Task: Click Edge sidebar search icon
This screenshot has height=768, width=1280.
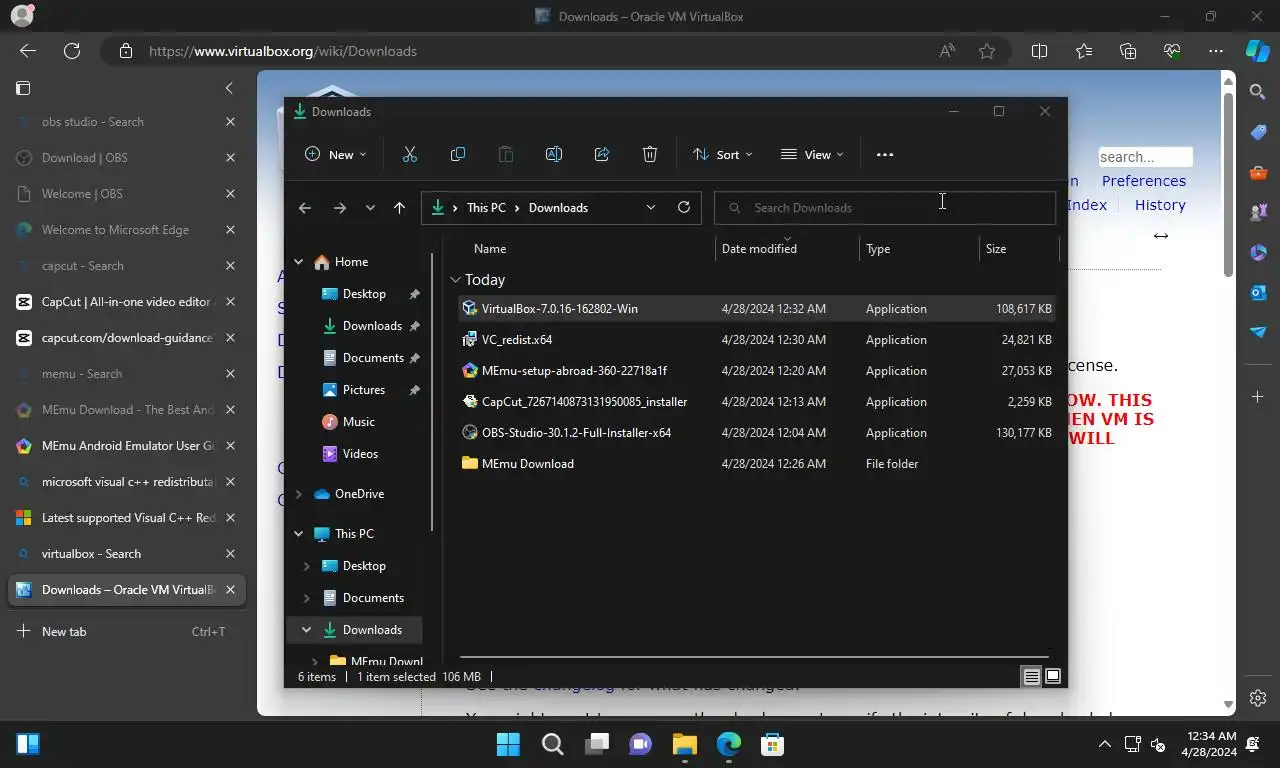Action: pyautogui.click(x=1258, y=92)
